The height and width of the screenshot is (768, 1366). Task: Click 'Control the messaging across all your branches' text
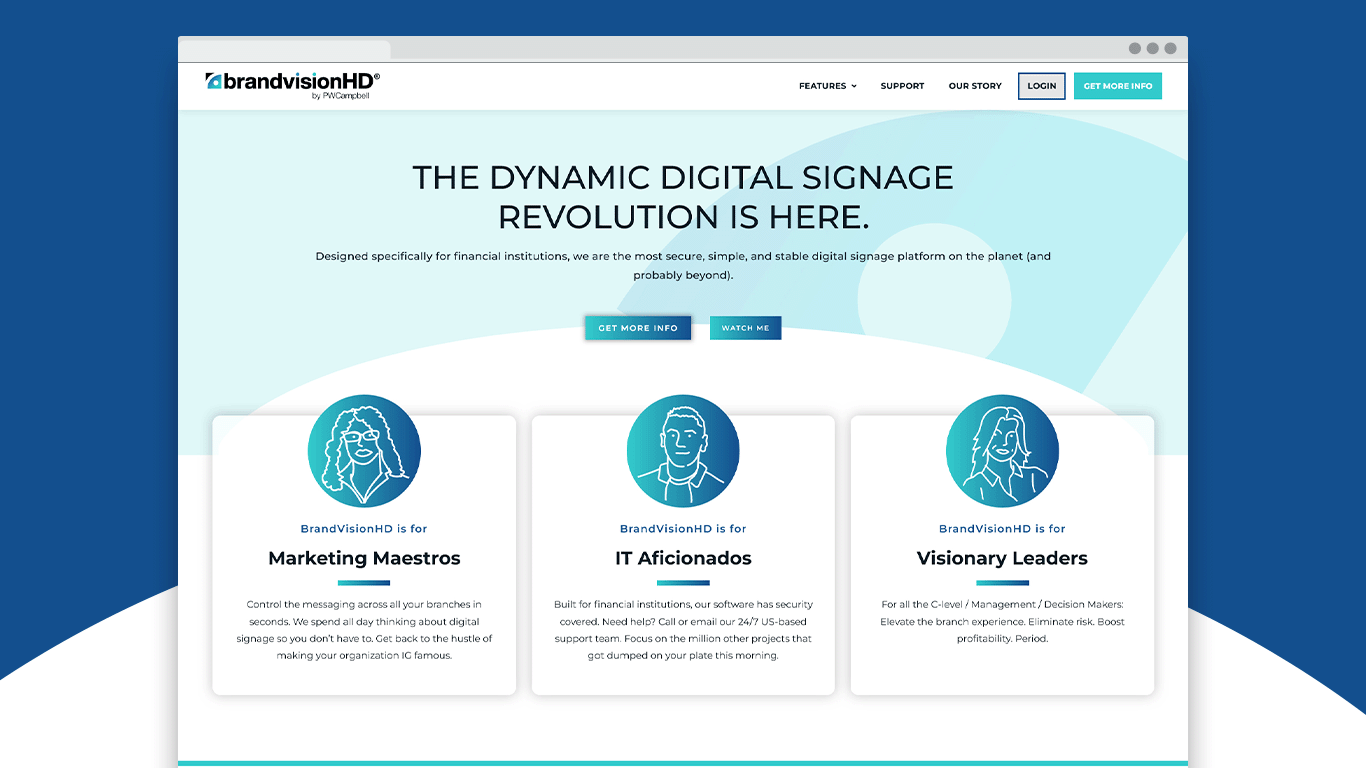(364, 630)
